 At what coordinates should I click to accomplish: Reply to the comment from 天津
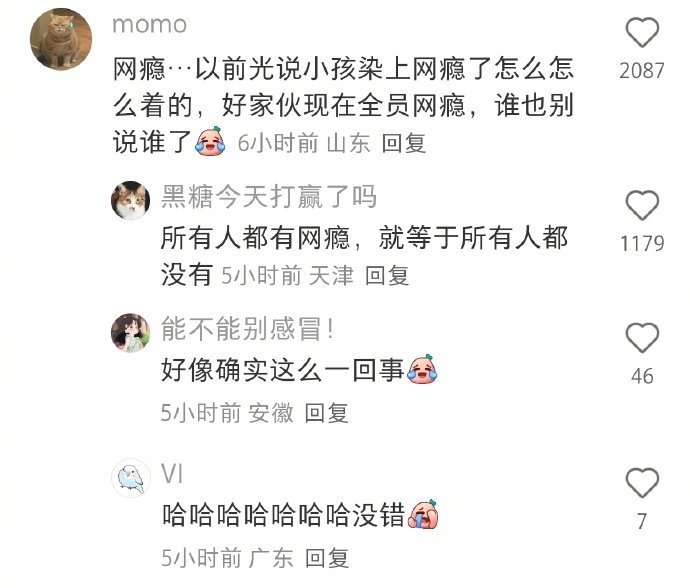point(387,276)
